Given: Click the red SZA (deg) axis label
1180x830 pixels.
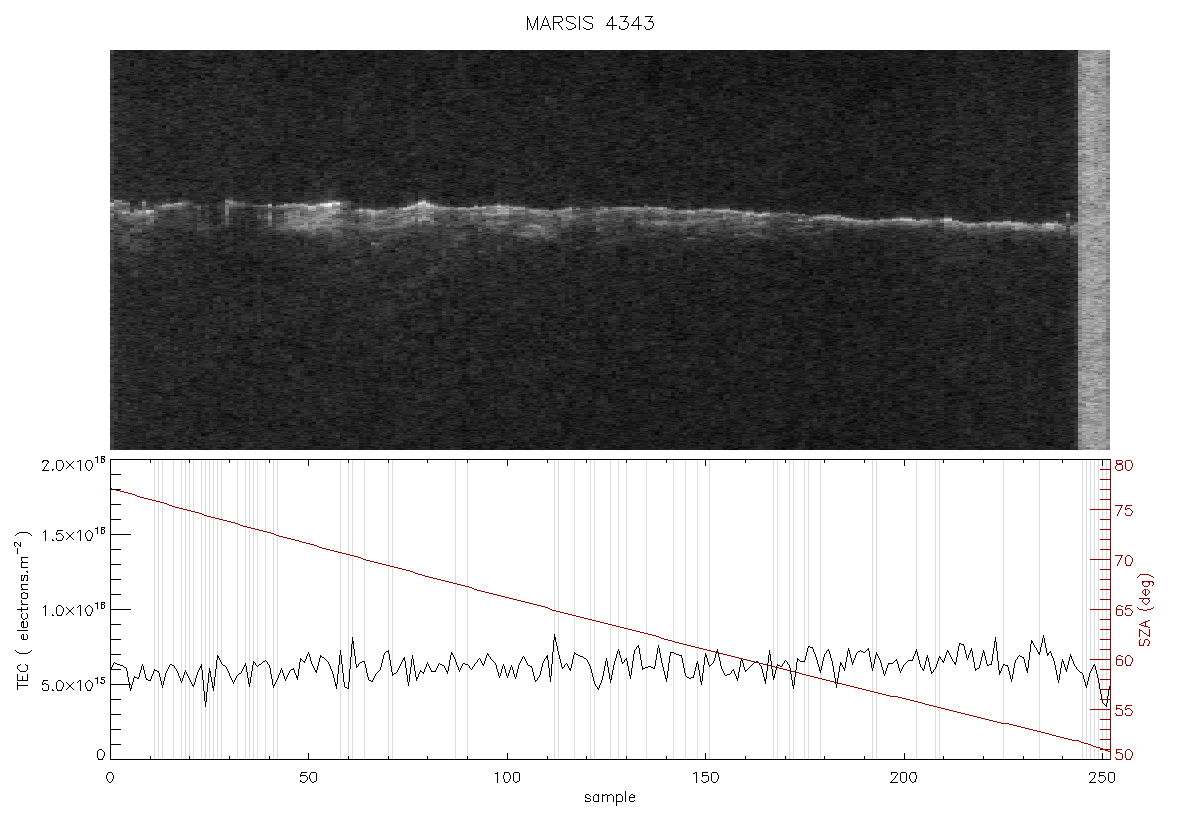Looking at the screenshot, I should point(1146,610).
